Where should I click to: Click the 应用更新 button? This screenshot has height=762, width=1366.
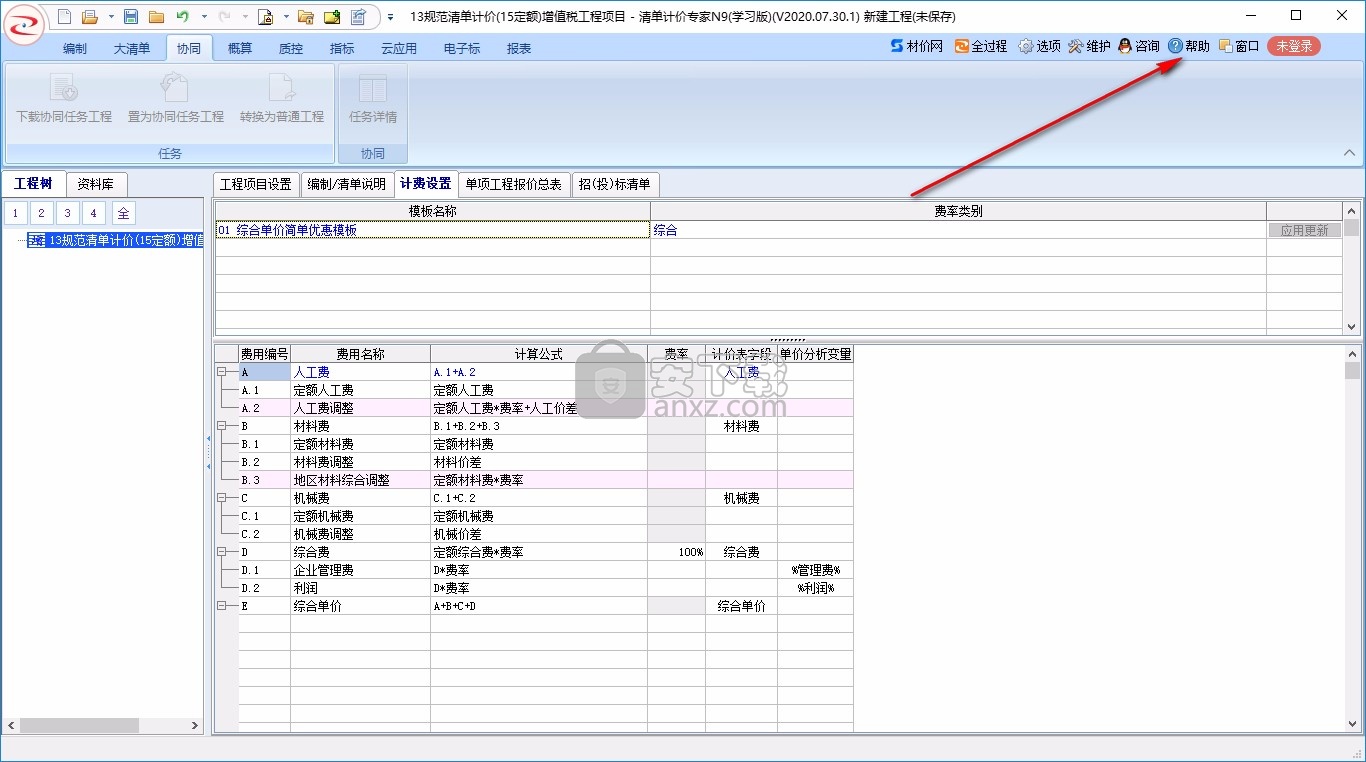click(x=1305, y=230)
